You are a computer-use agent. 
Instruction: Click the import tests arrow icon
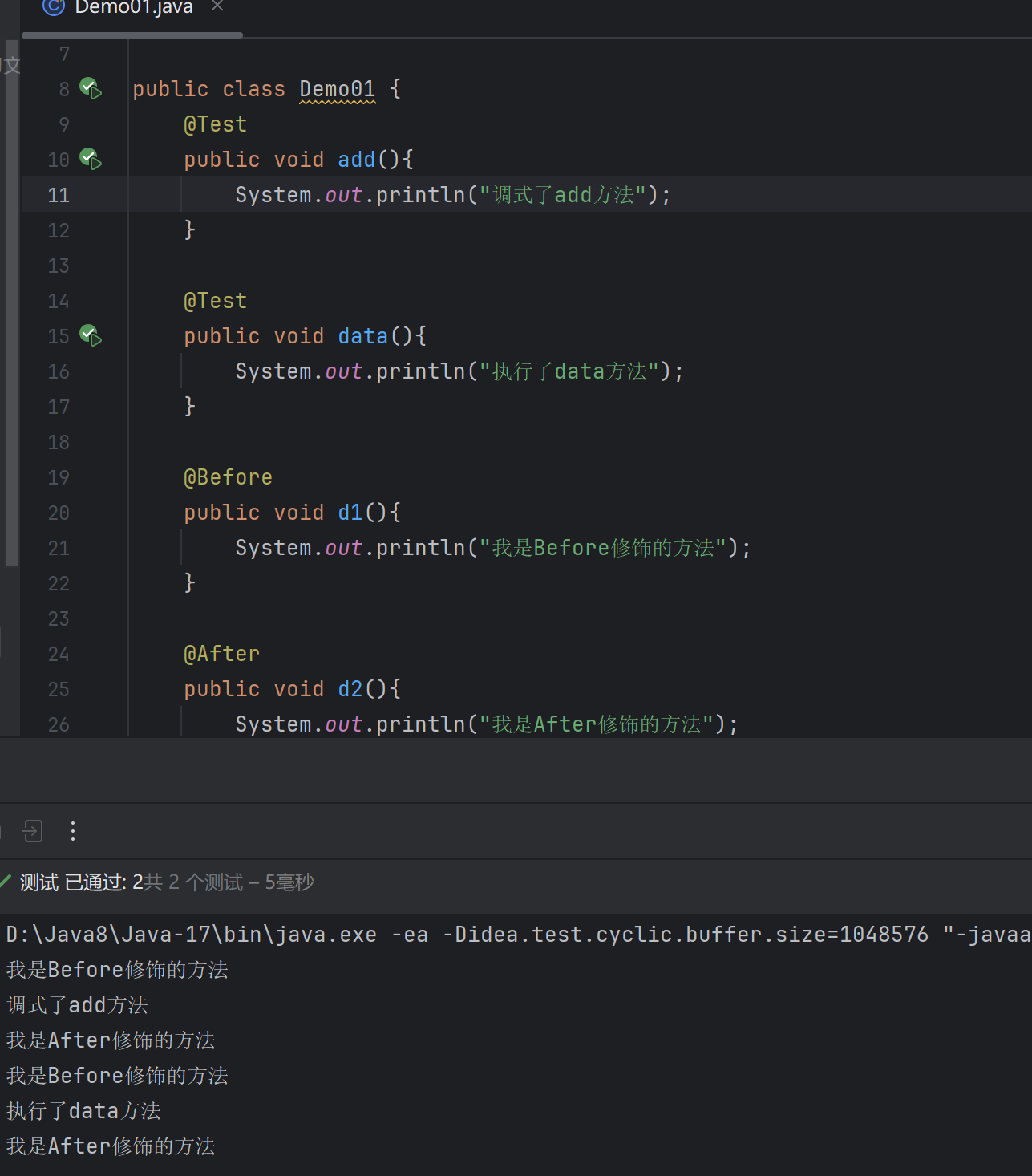point(33,831)
